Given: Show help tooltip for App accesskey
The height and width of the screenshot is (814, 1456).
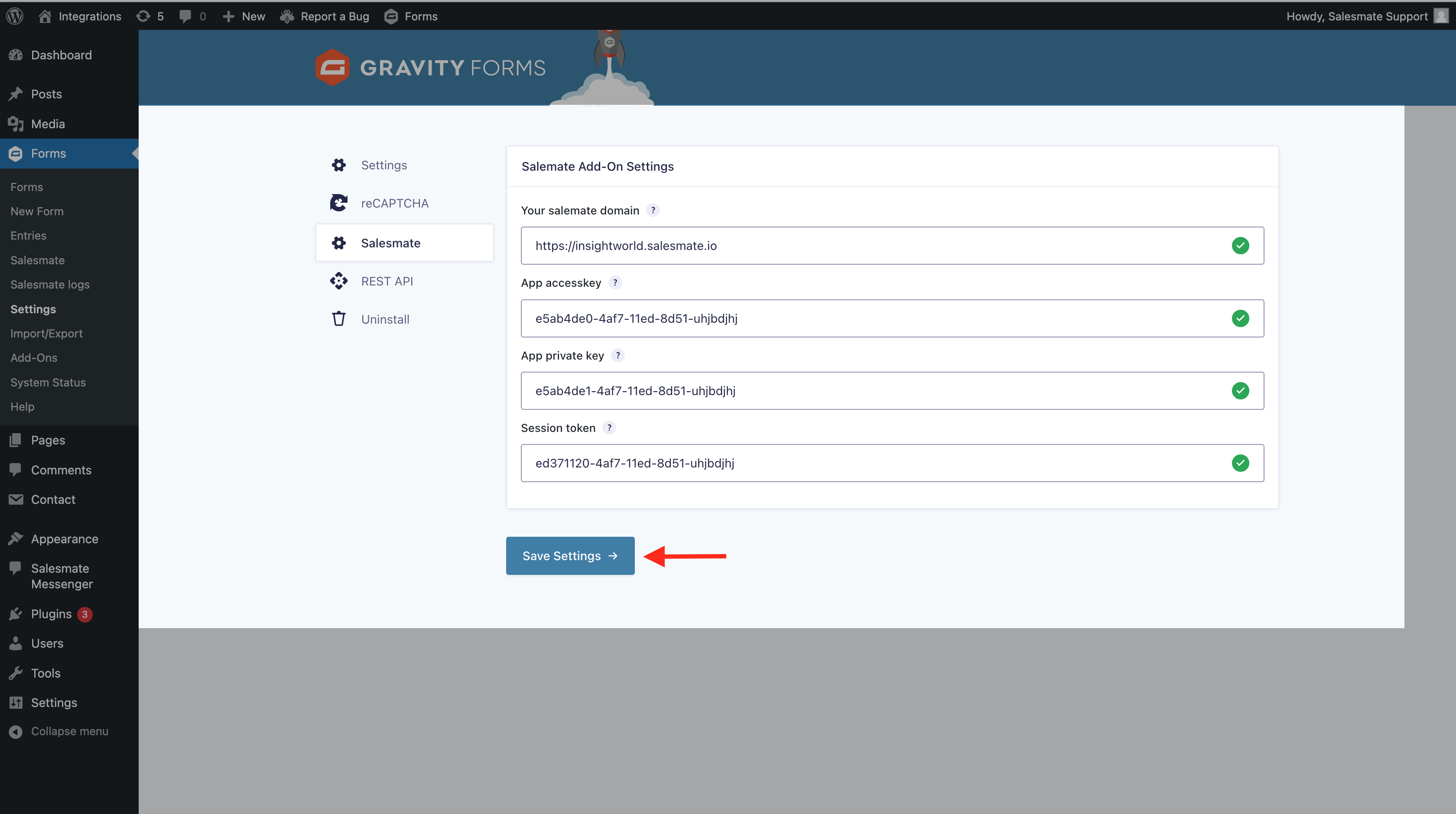Looking at the screenshot, I should click(x=615, y=282).
